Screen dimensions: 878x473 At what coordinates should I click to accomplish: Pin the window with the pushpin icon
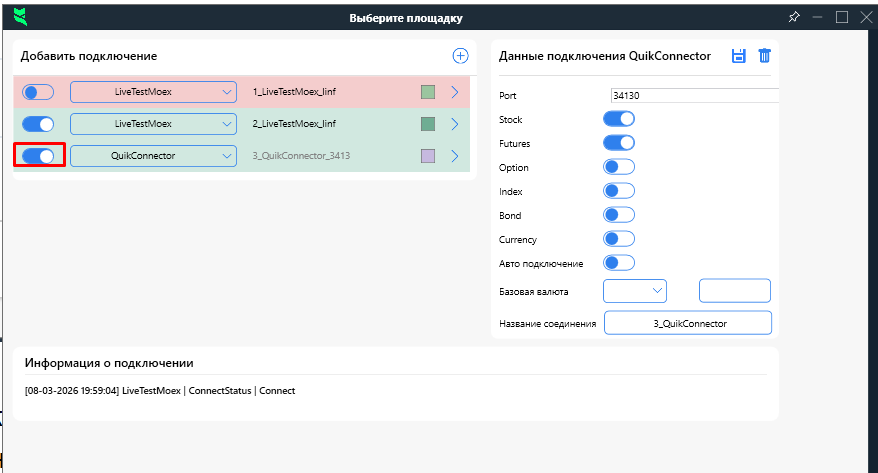click(794, 17)
